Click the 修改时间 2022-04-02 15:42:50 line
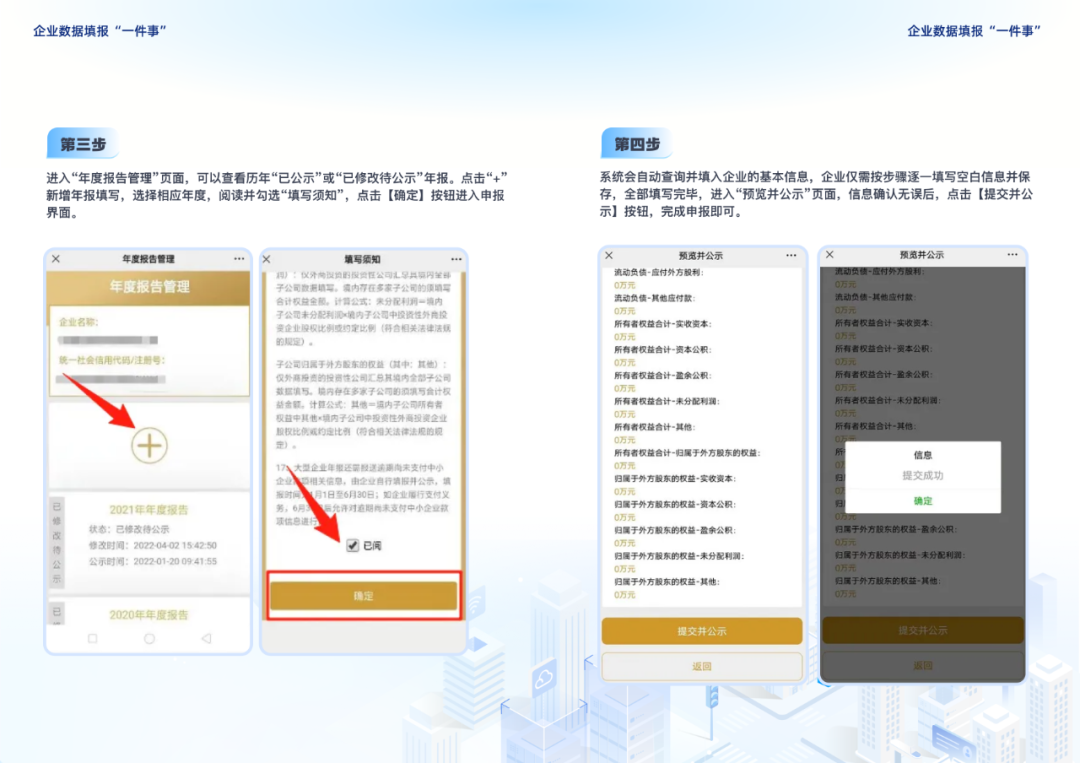 tap(152, 545)
